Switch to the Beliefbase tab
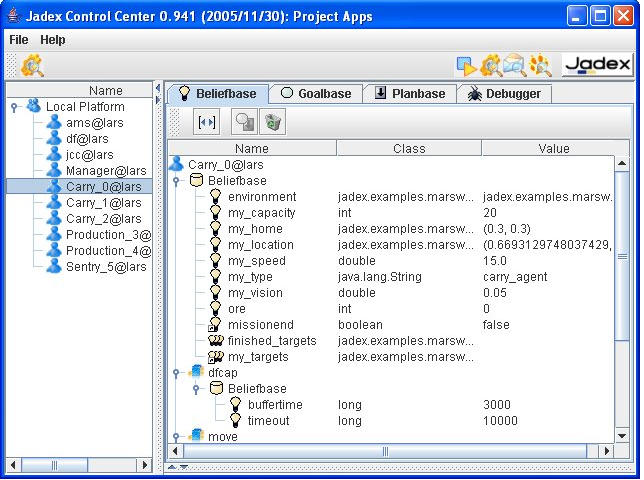Viewport: 644px width, 480px height. [218, 94]
